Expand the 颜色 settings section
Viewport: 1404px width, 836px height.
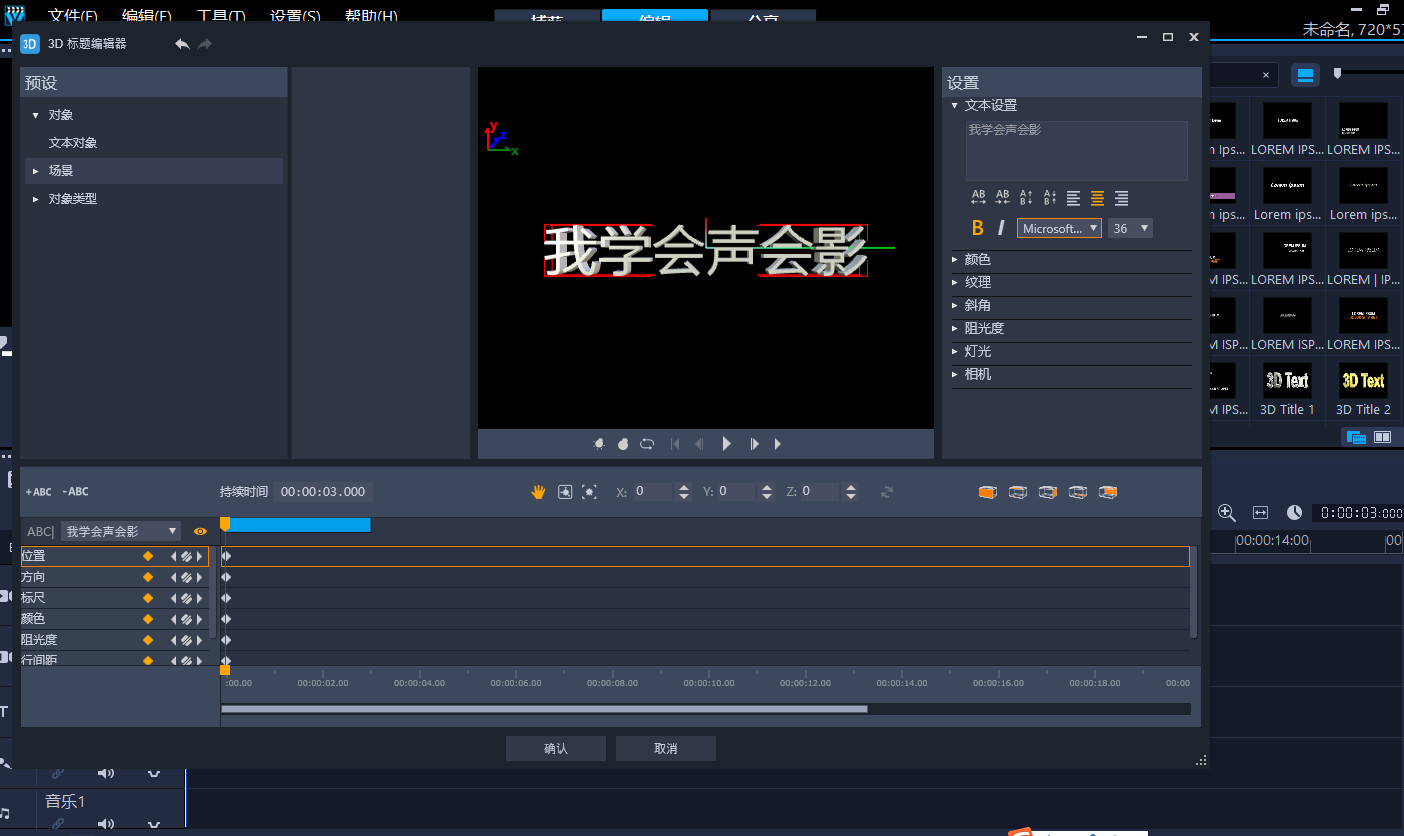pyautogui.click(x=954, y=259)
